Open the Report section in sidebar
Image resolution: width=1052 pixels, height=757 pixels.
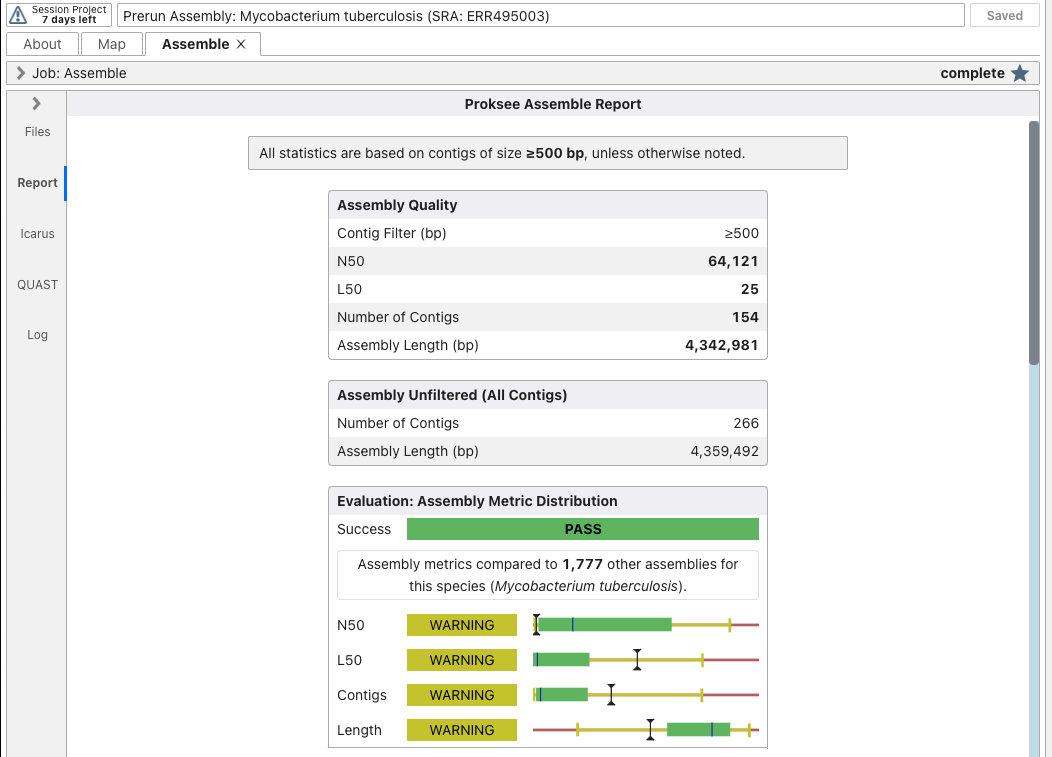click(38, 183)
